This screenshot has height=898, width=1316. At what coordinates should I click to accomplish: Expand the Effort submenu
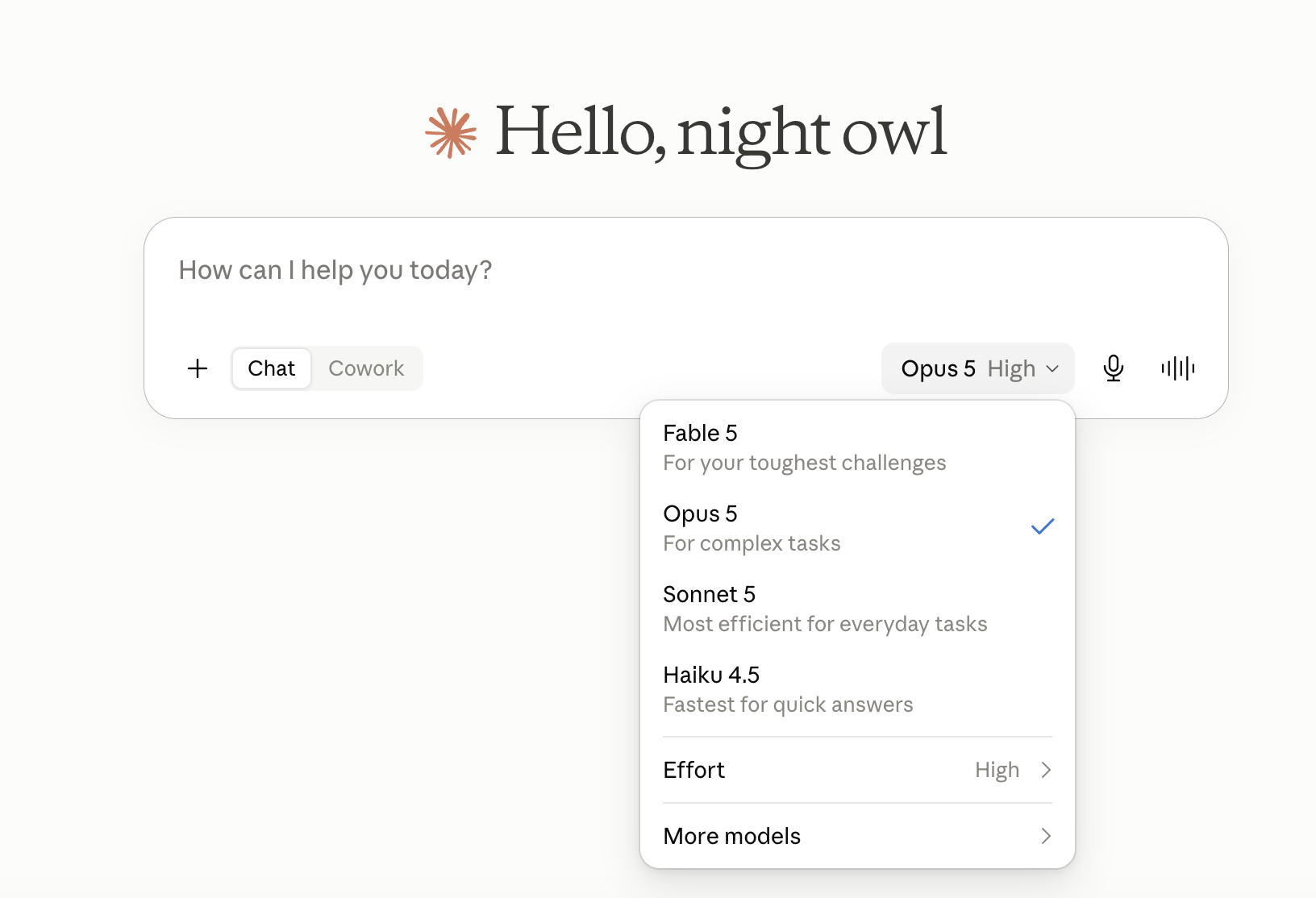tap(857, 770)
